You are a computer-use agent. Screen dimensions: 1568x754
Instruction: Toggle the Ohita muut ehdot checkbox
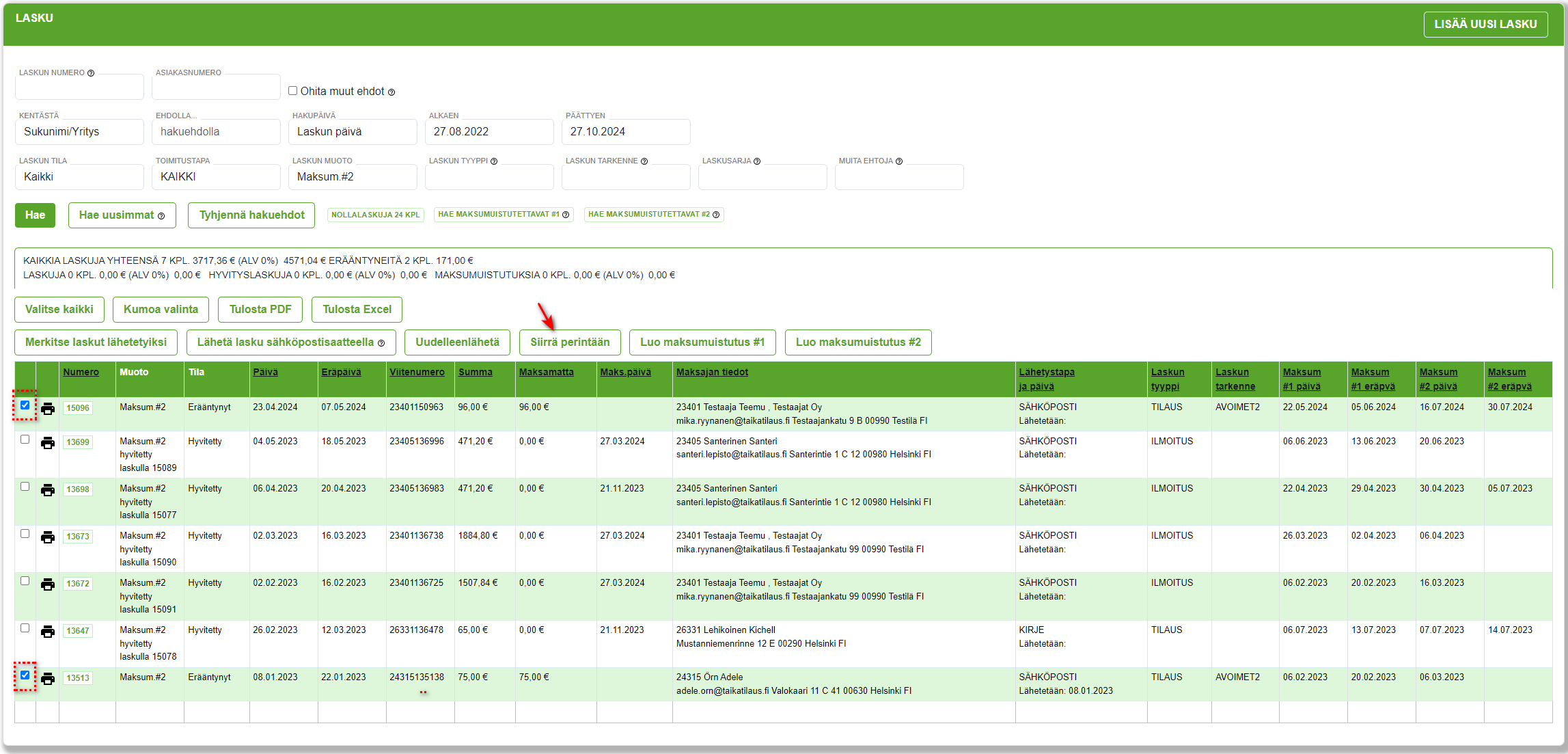(293, 91)
